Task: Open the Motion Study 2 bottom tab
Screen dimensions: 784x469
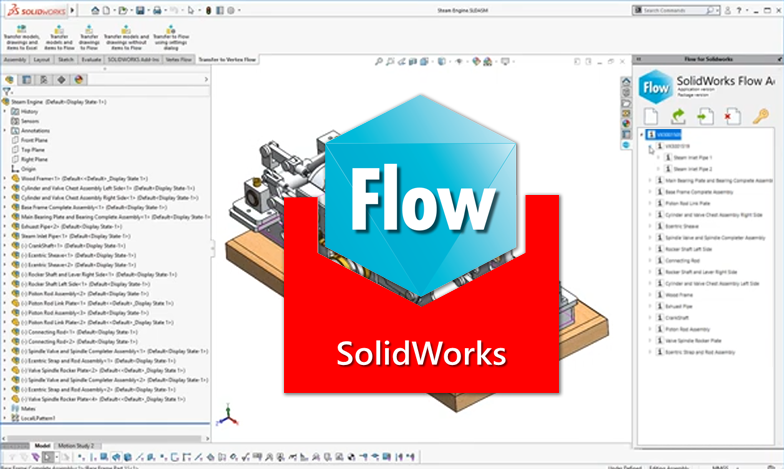Action: pos(76,446)
